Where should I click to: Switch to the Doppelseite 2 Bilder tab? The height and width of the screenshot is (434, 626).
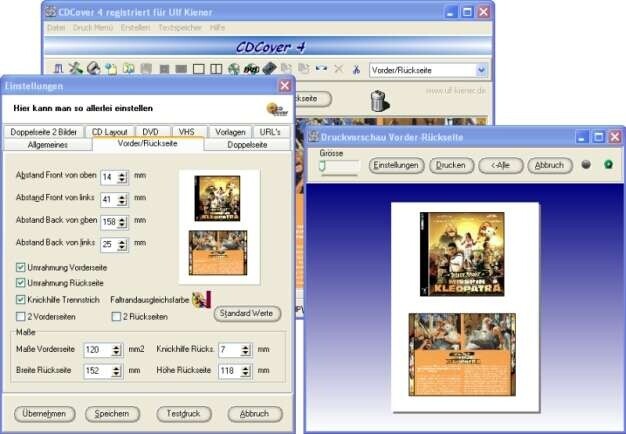click(44, 132)
